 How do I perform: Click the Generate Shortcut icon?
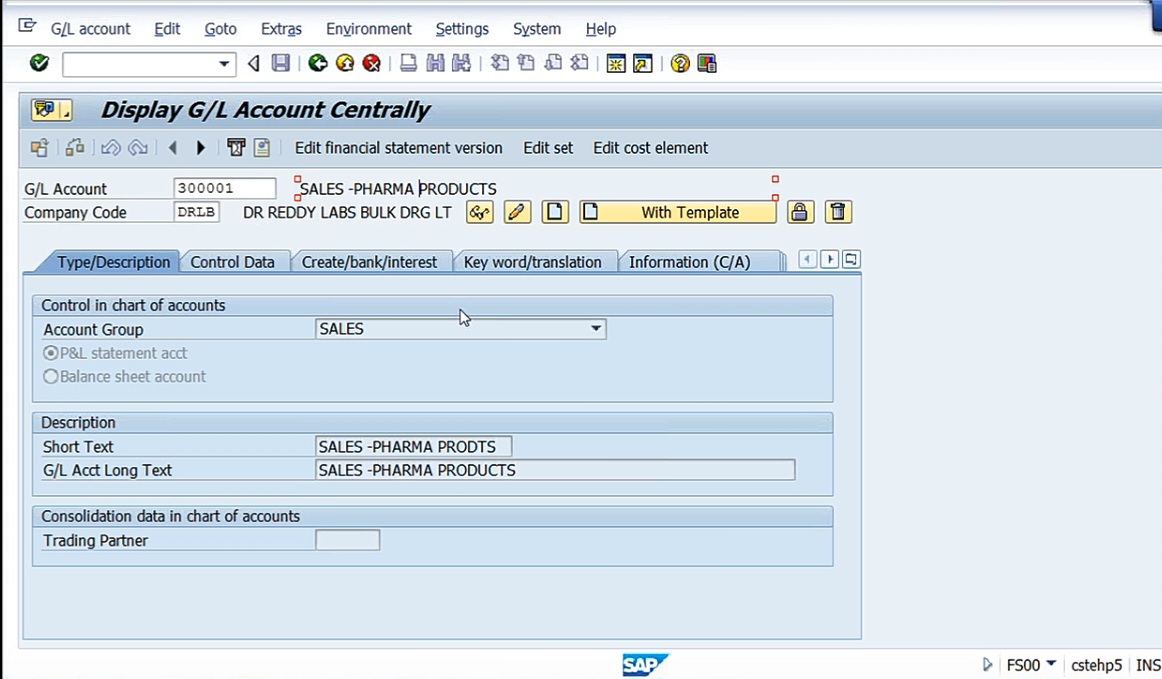pos(643,63)
